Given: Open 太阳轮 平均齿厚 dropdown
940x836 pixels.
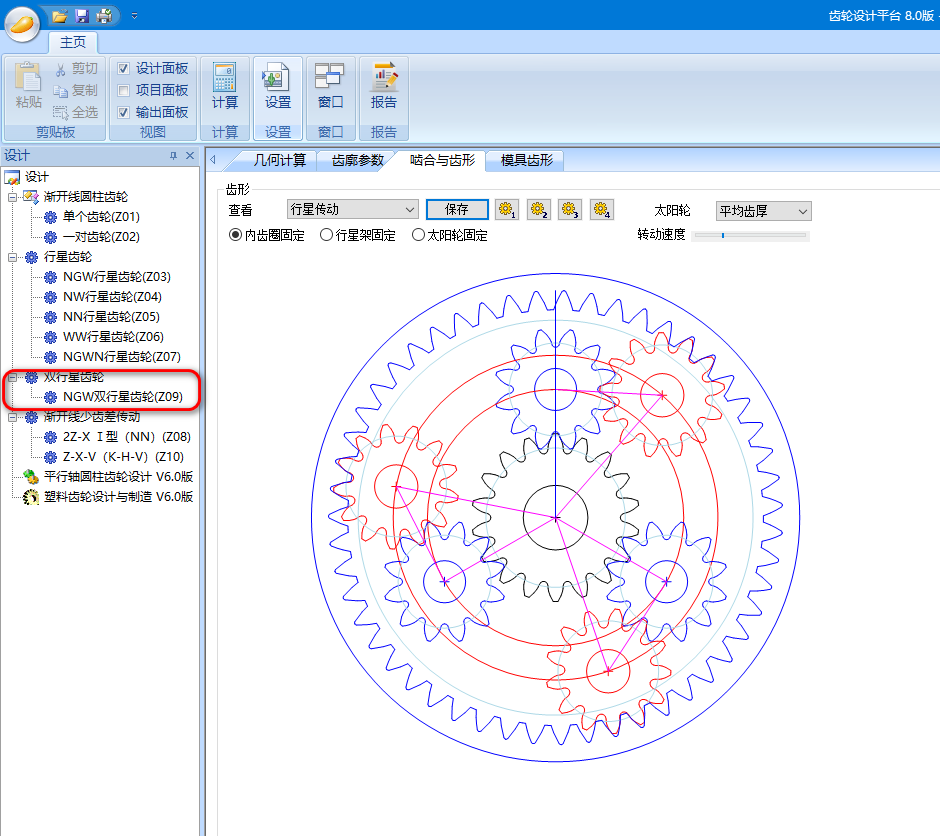Looking at the screenshot, I should click(764, 211).
